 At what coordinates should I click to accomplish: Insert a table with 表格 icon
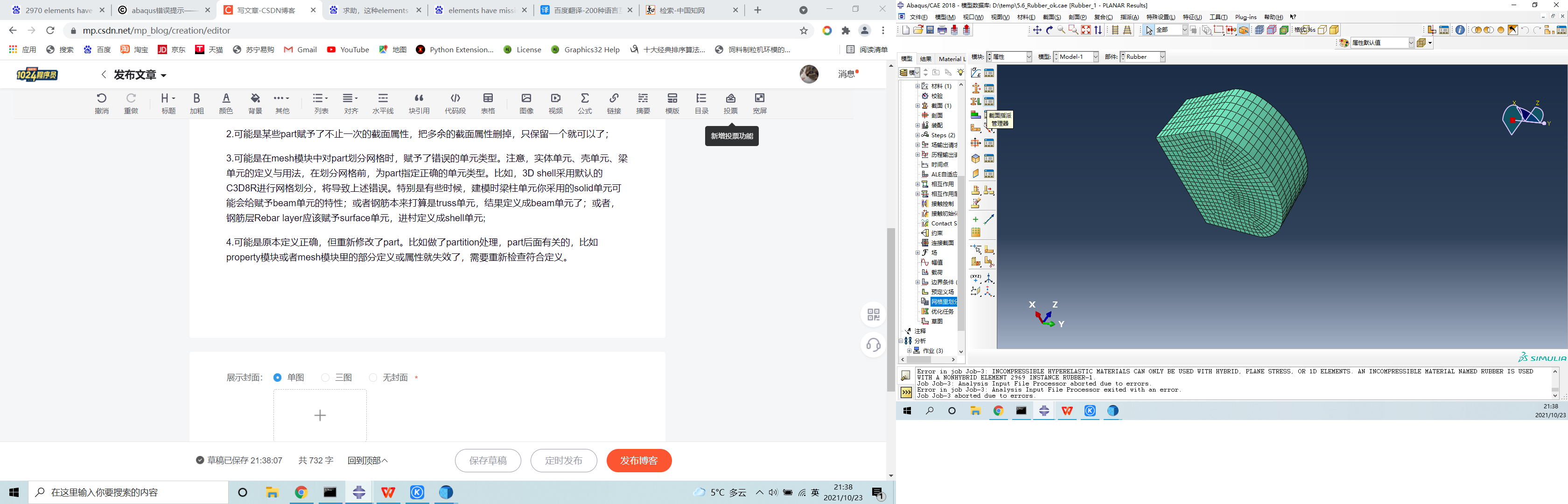[488, 98]
